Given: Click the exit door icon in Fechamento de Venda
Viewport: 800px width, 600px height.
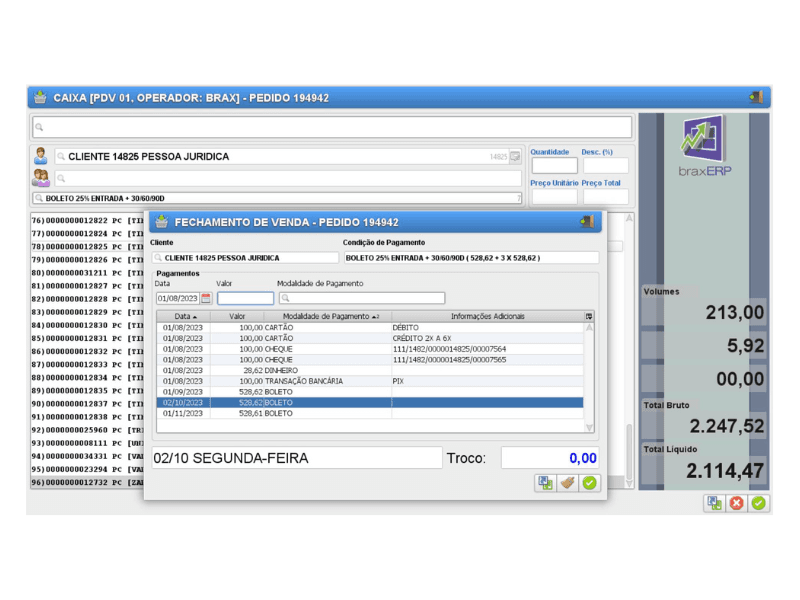Looking at the screenshot, I should 587,222.
